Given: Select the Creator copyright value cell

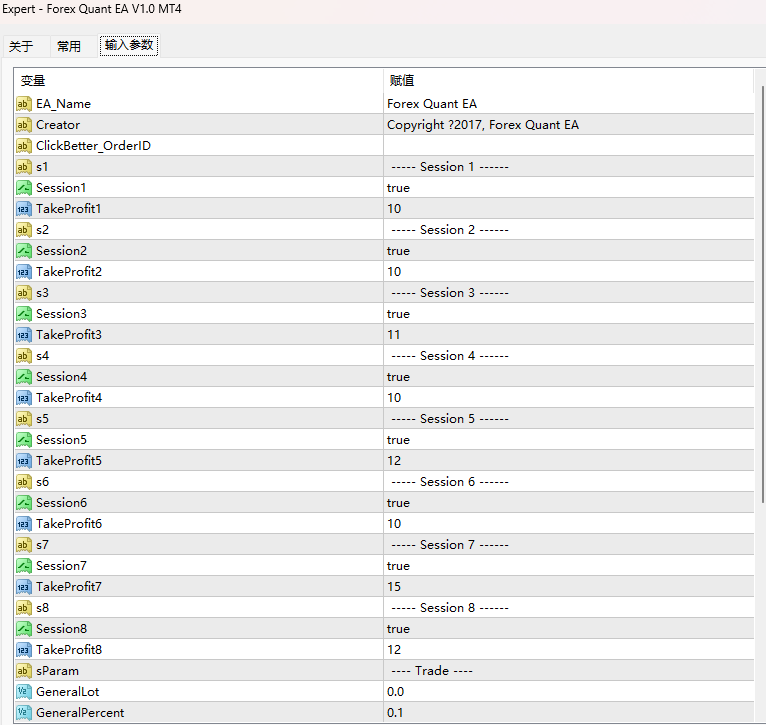Looking at the screenshot, I should click(x=569, y=125).
